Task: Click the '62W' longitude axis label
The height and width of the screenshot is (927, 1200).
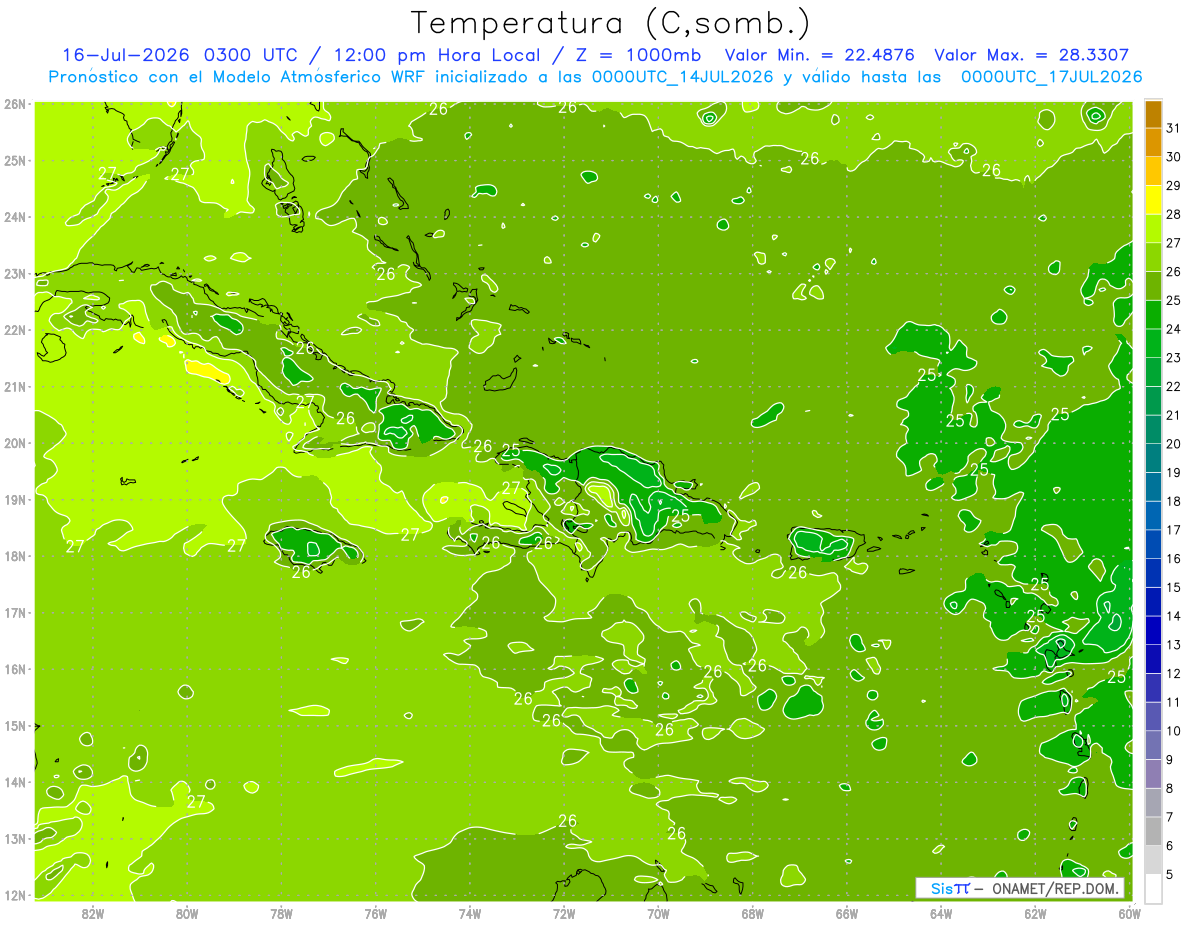Action: [1035, 913]
